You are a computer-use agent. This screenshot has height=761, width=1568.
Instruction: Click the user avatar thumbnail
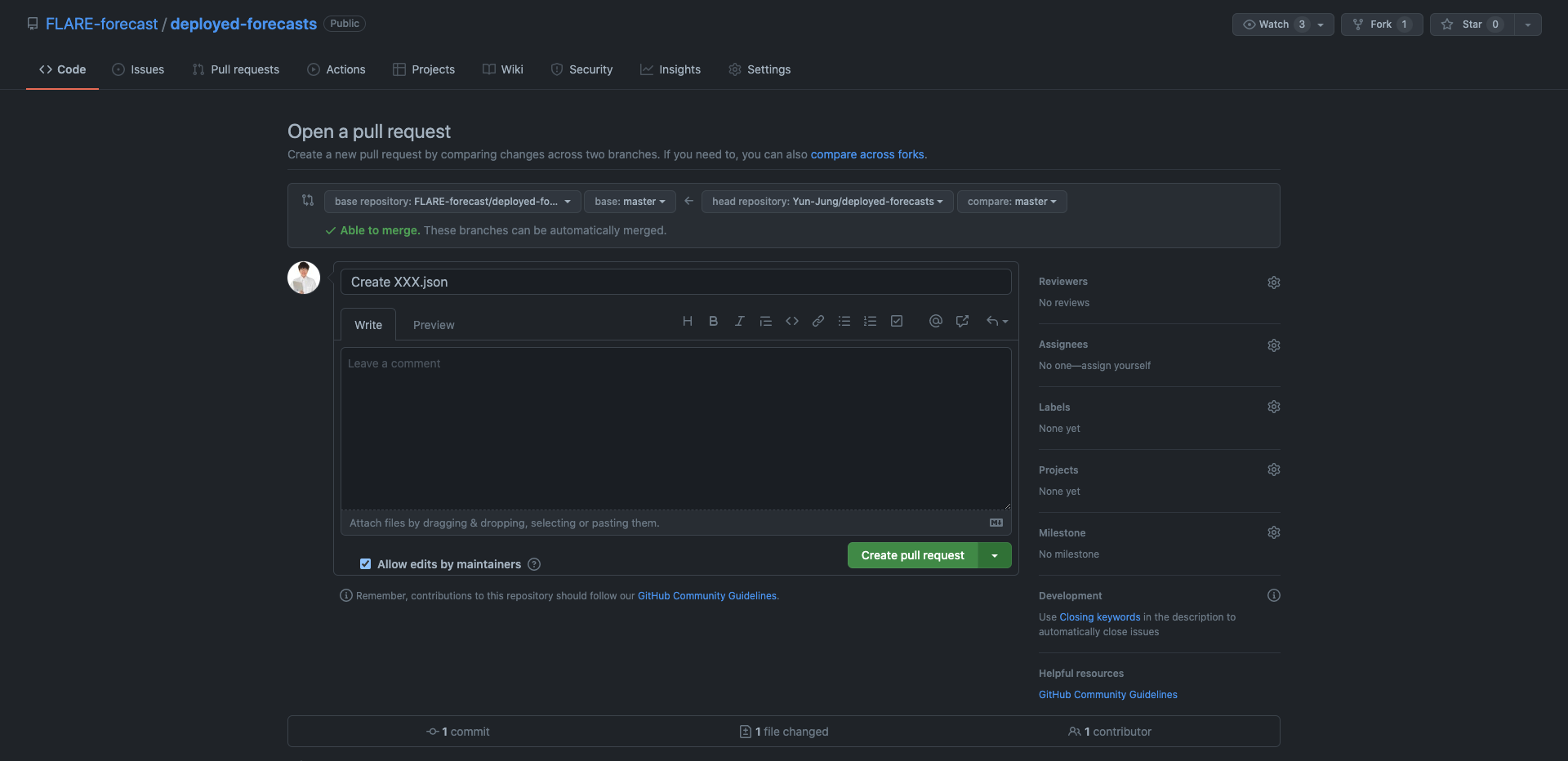pyautogui.click(x=304, y=278)
